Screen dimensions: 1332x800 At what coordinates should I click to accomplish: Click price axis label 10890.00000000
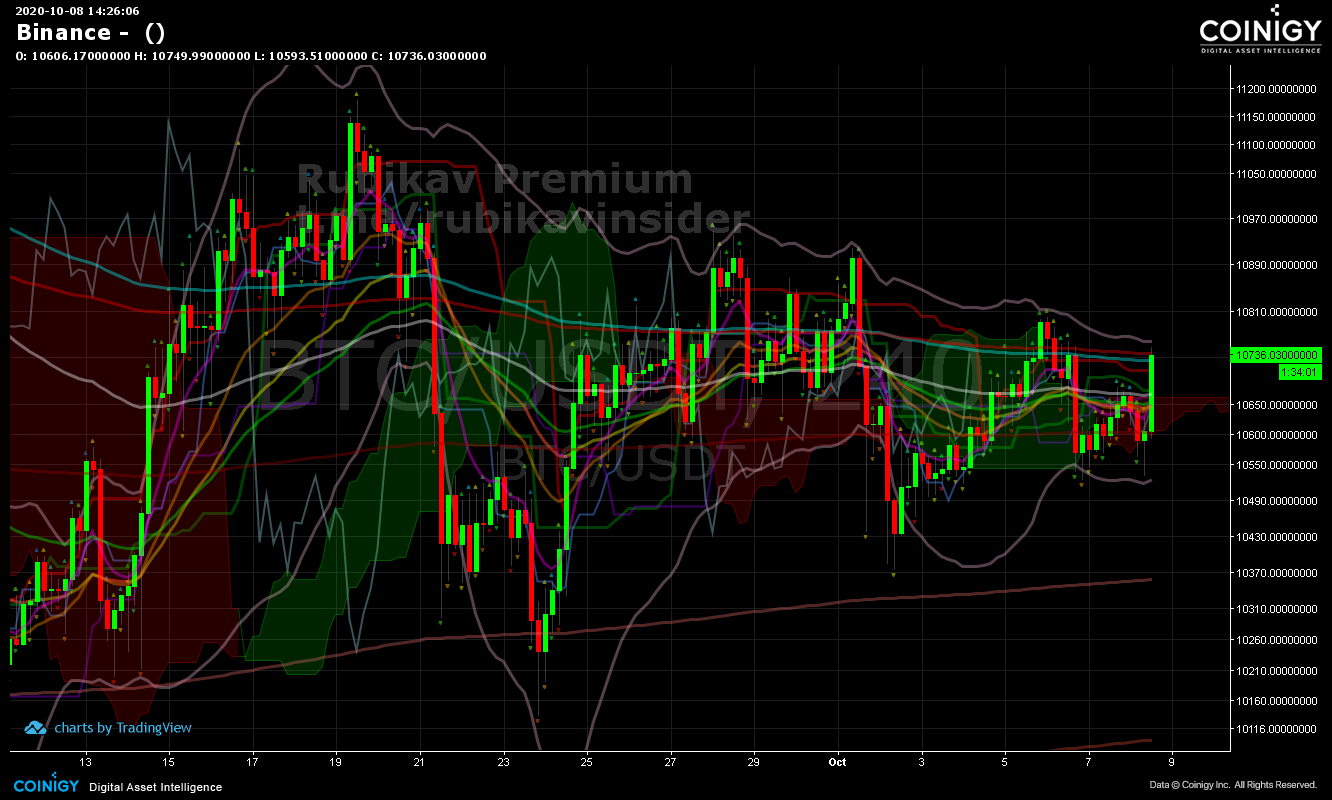click(1276, 265)
